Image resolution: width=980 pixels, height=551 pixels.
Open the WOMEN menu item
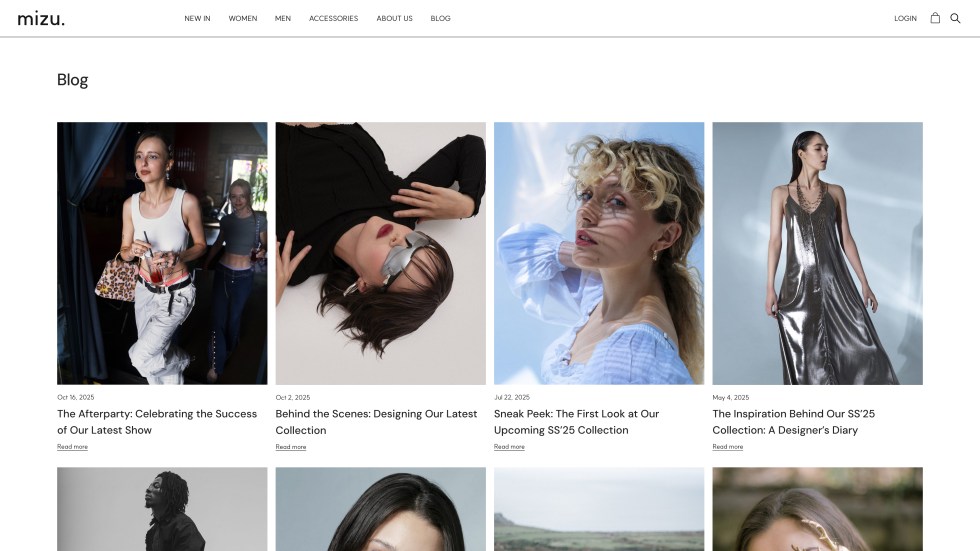click(242, 18)
